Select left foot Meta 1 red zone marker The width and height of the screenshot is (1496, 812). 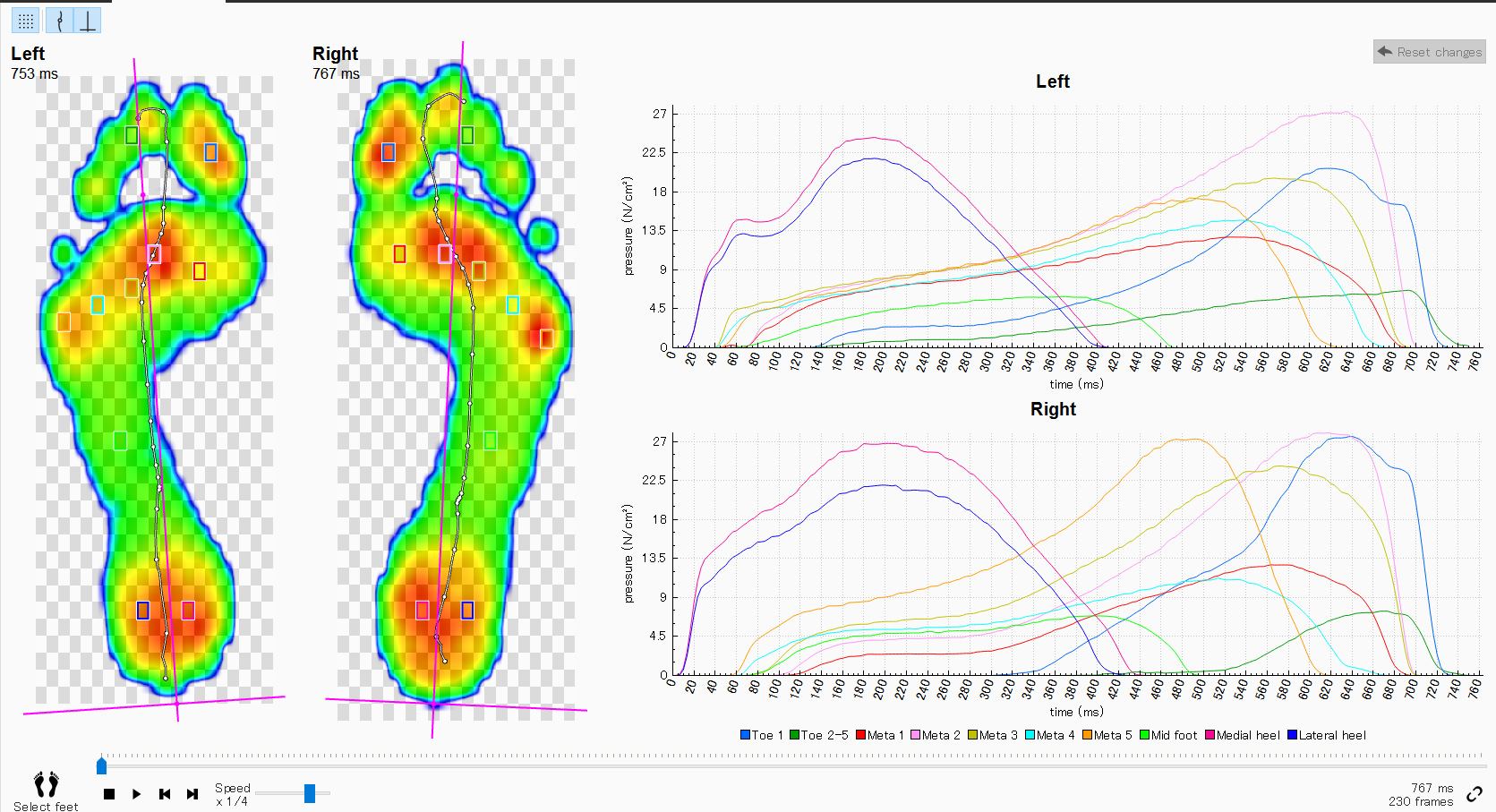200,270
